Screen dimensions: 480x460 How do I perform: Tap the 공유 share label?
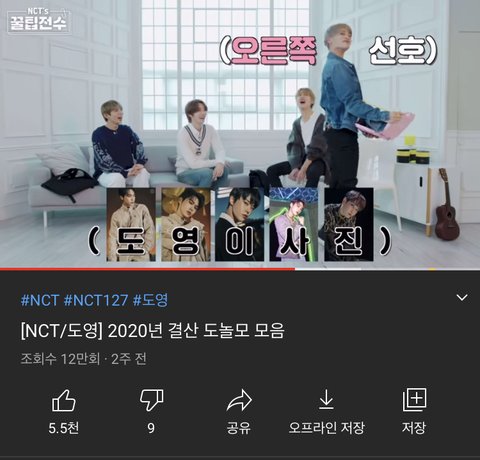coord(239,428)
